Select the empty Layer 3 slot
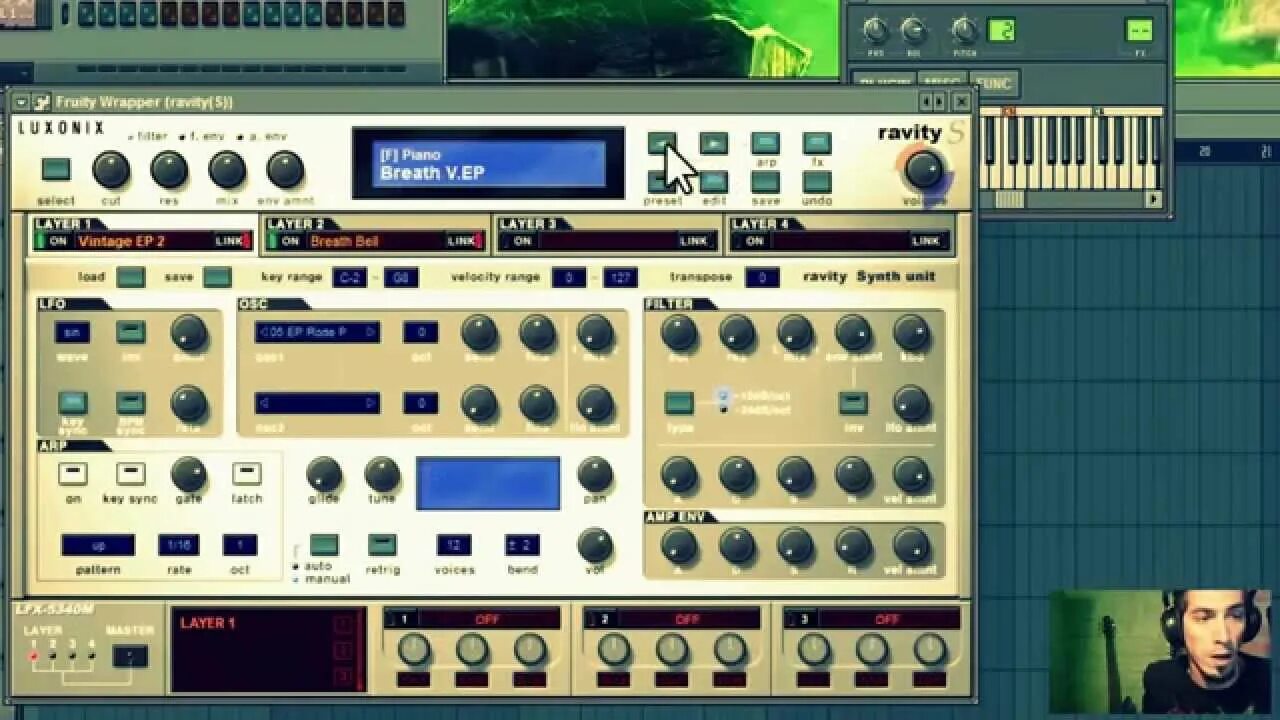The height and width of the screenshot is (720, 1280). tap(607, 241)
